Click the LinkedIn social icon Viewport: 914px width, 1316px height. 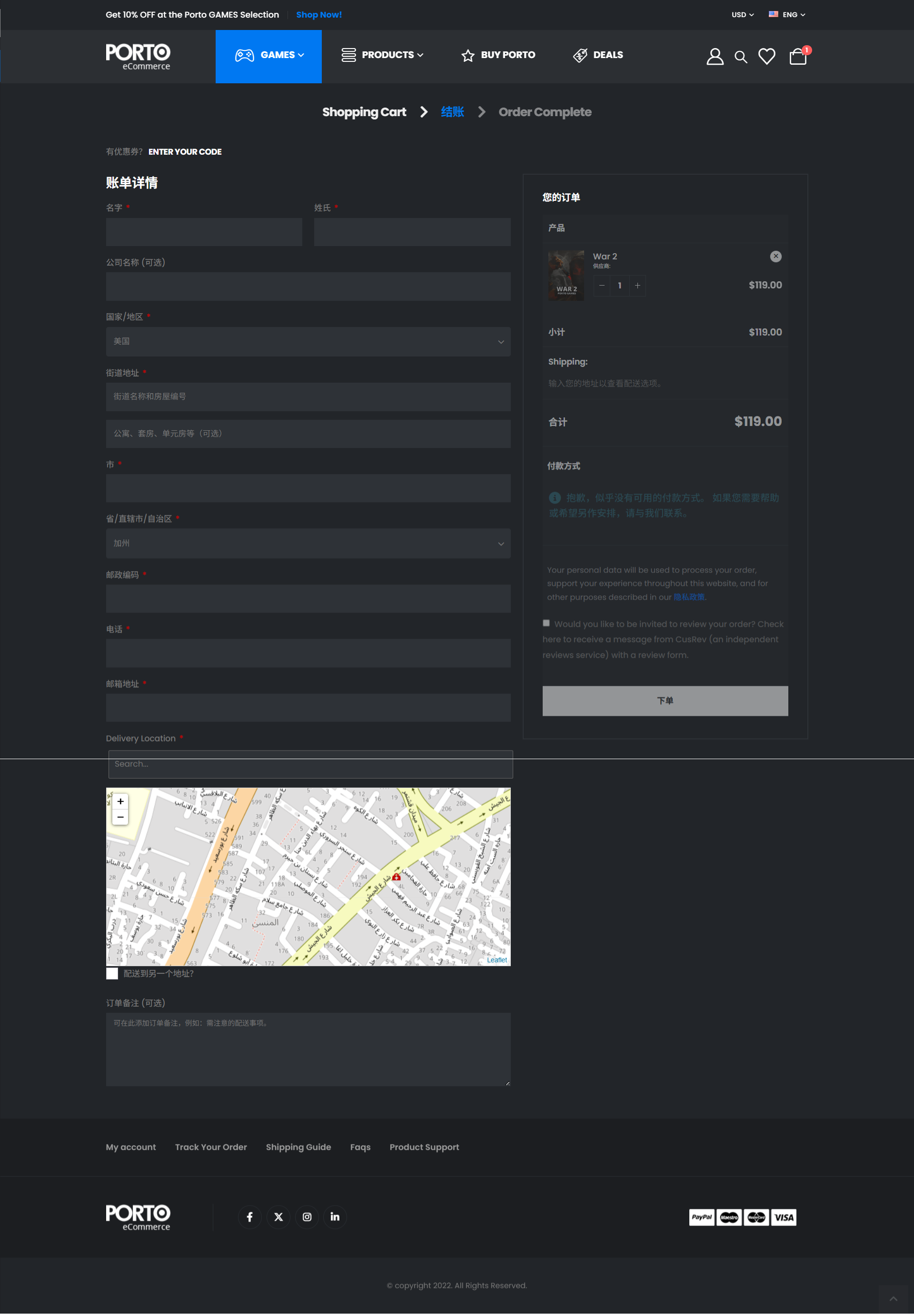click(335, 1217)
